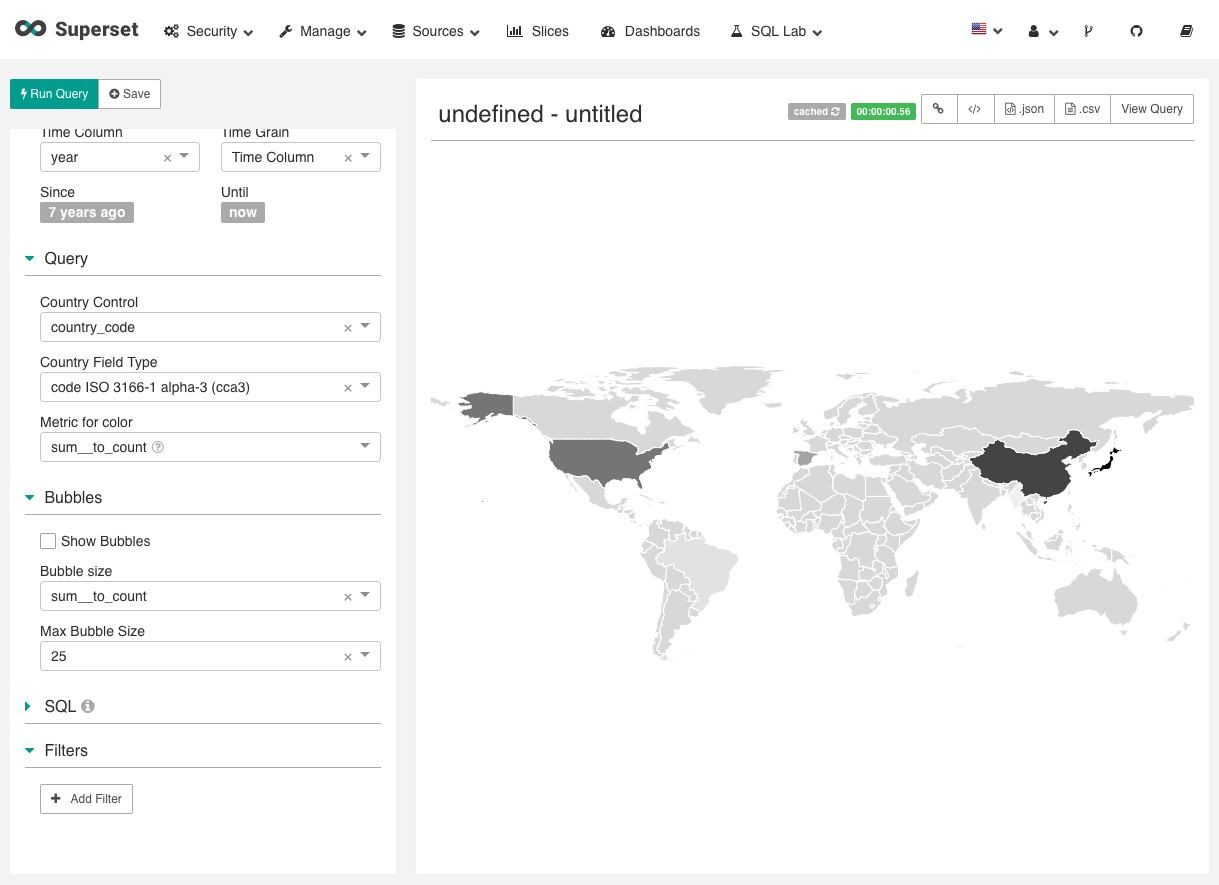Open the Metric for color dropdown
The height and width of the screenshot is (885, 1219).
pos(367,447)
